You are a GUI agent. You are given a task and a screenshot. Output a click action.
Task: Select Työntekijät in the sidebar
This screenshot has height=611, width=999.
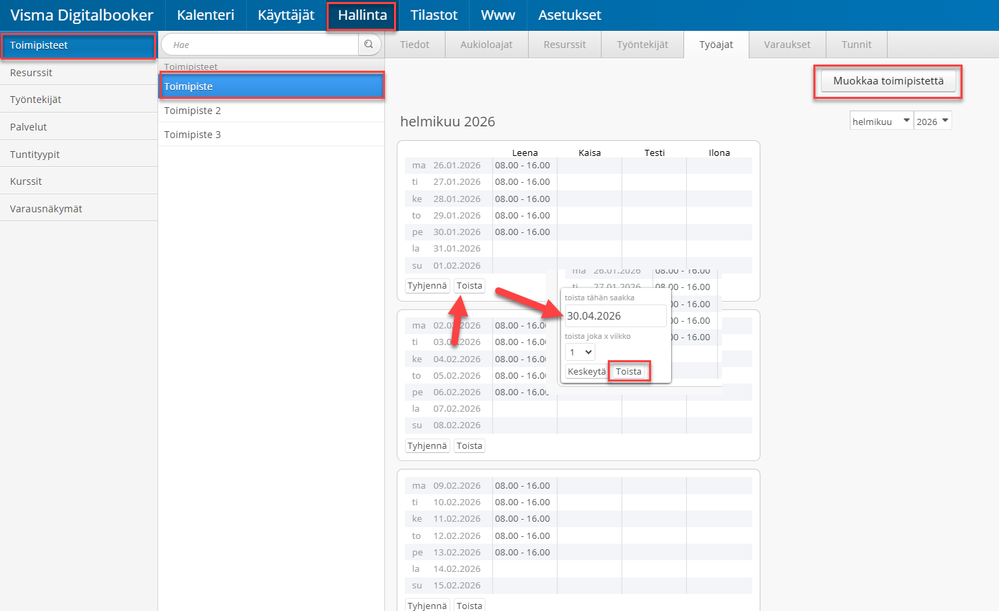coord(78,99)
